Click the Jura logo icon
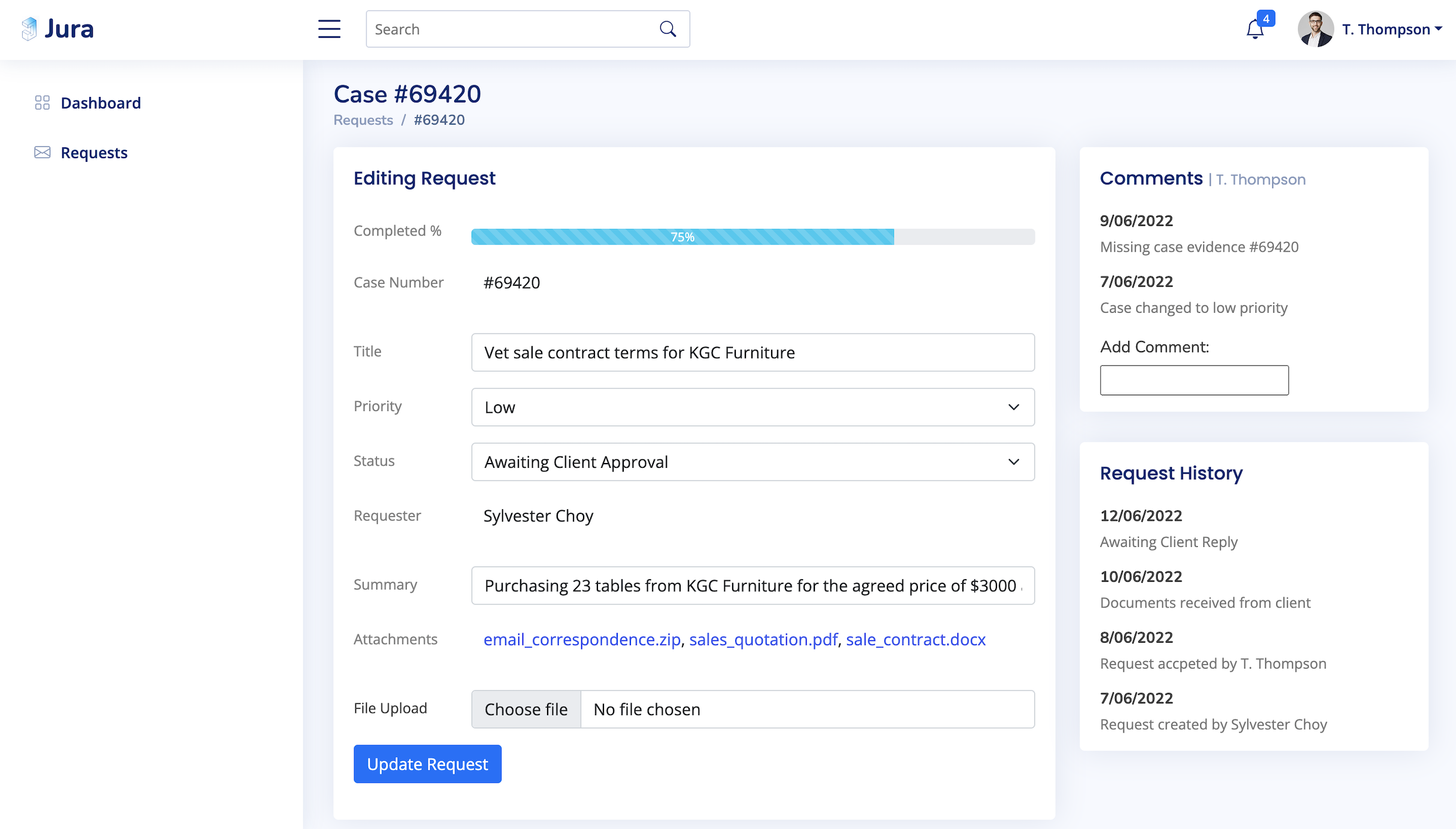Image resolution: width=1456 pixels, height=829 pixels. pyautogui.click(x=29, y=29)
